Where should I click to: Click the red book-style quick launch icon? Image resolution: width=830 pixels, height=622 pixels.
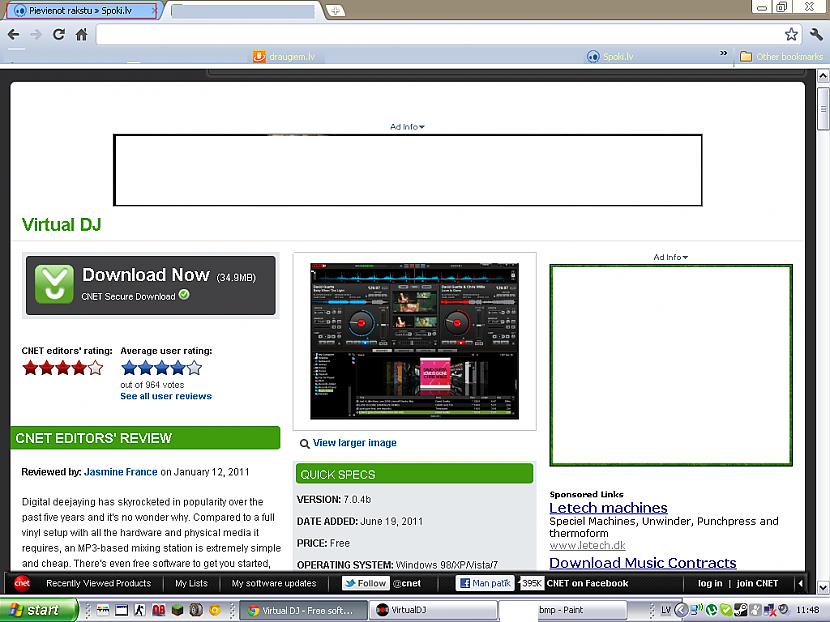click(x=158, y=610)
